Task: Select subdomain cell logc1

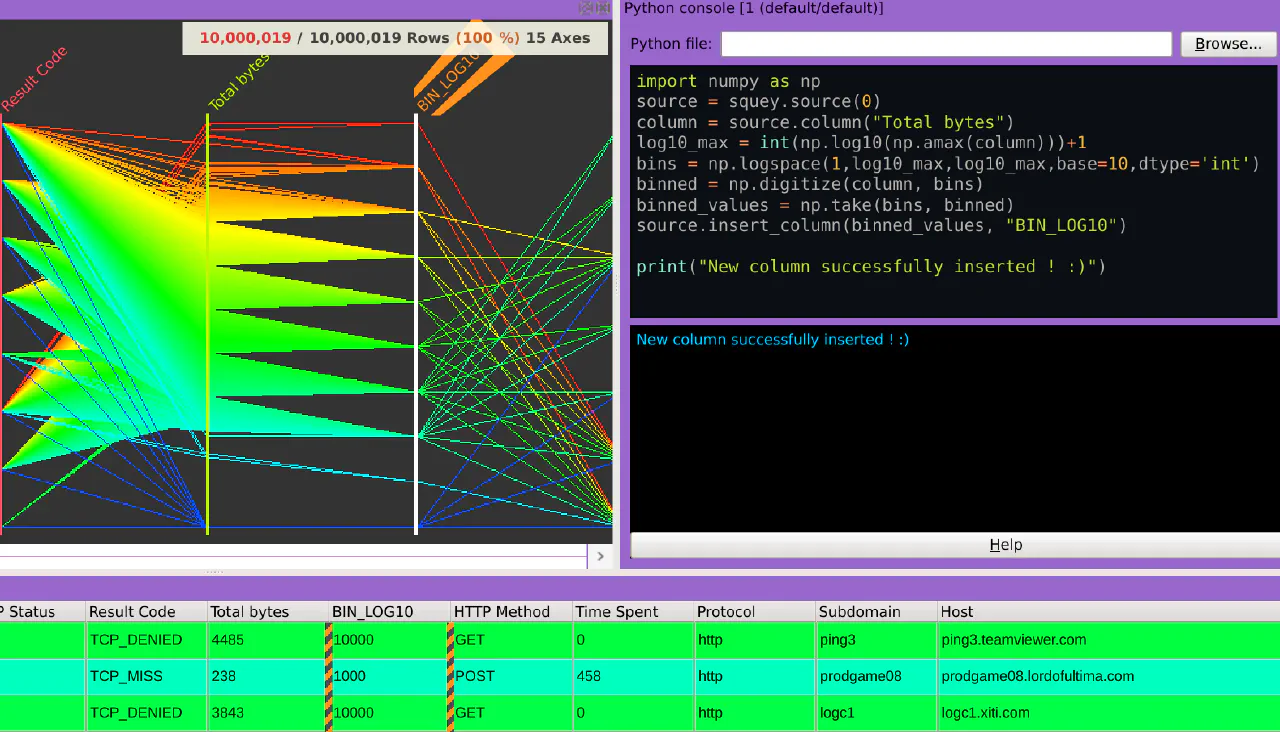Action: (877, 713)
